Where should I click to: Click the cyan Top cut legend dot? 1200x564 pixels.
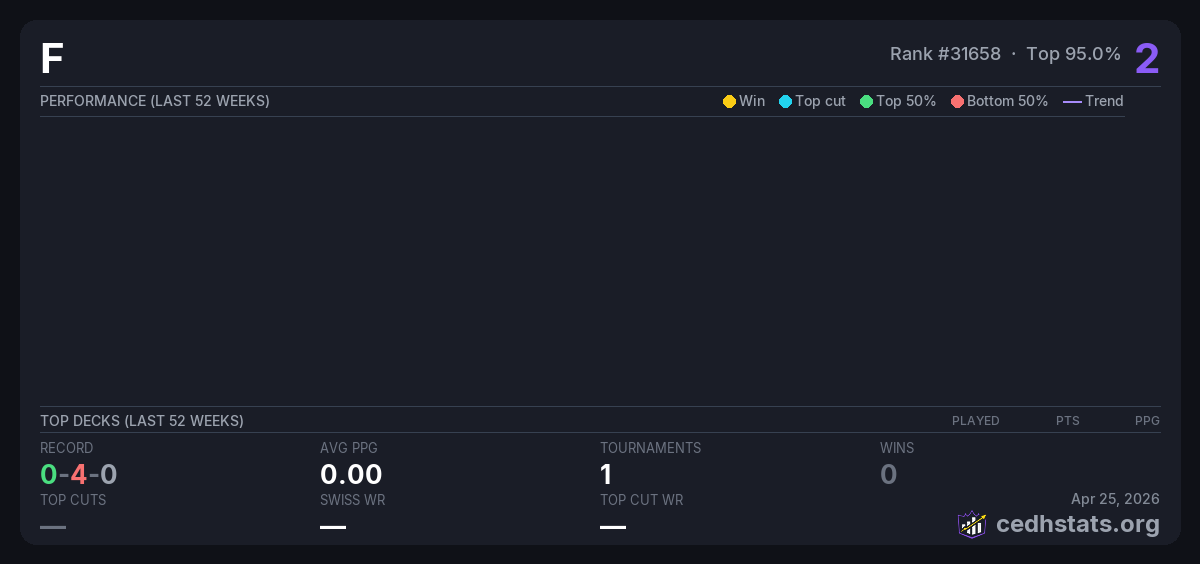785,101
